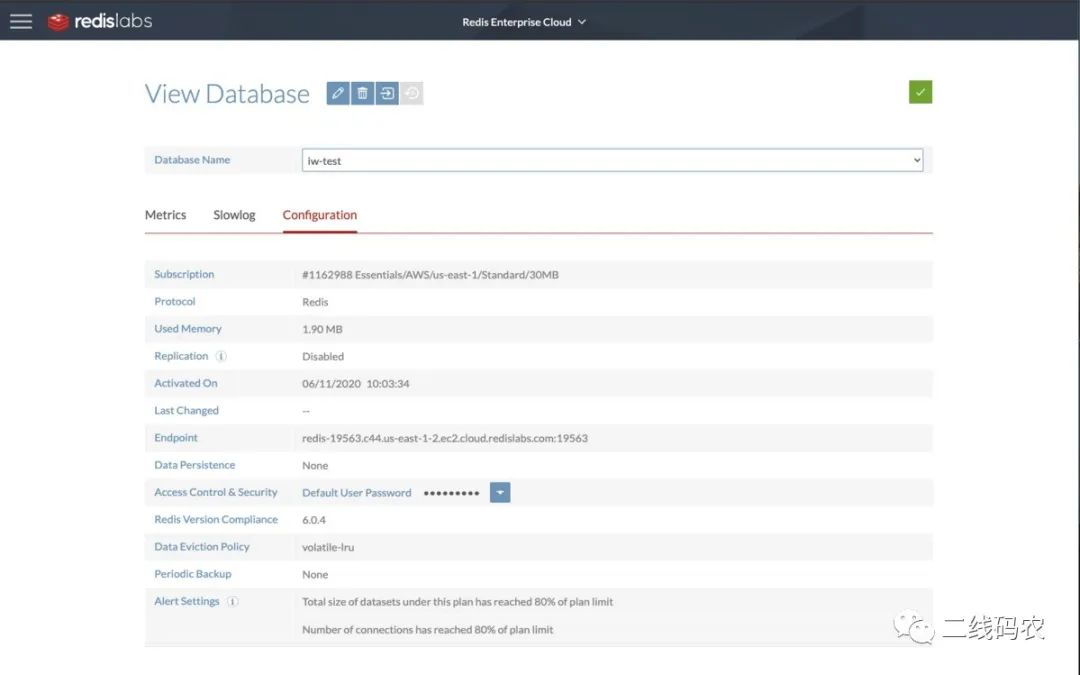Click the green checkmark status button
1080x675 pixels.
920,92
